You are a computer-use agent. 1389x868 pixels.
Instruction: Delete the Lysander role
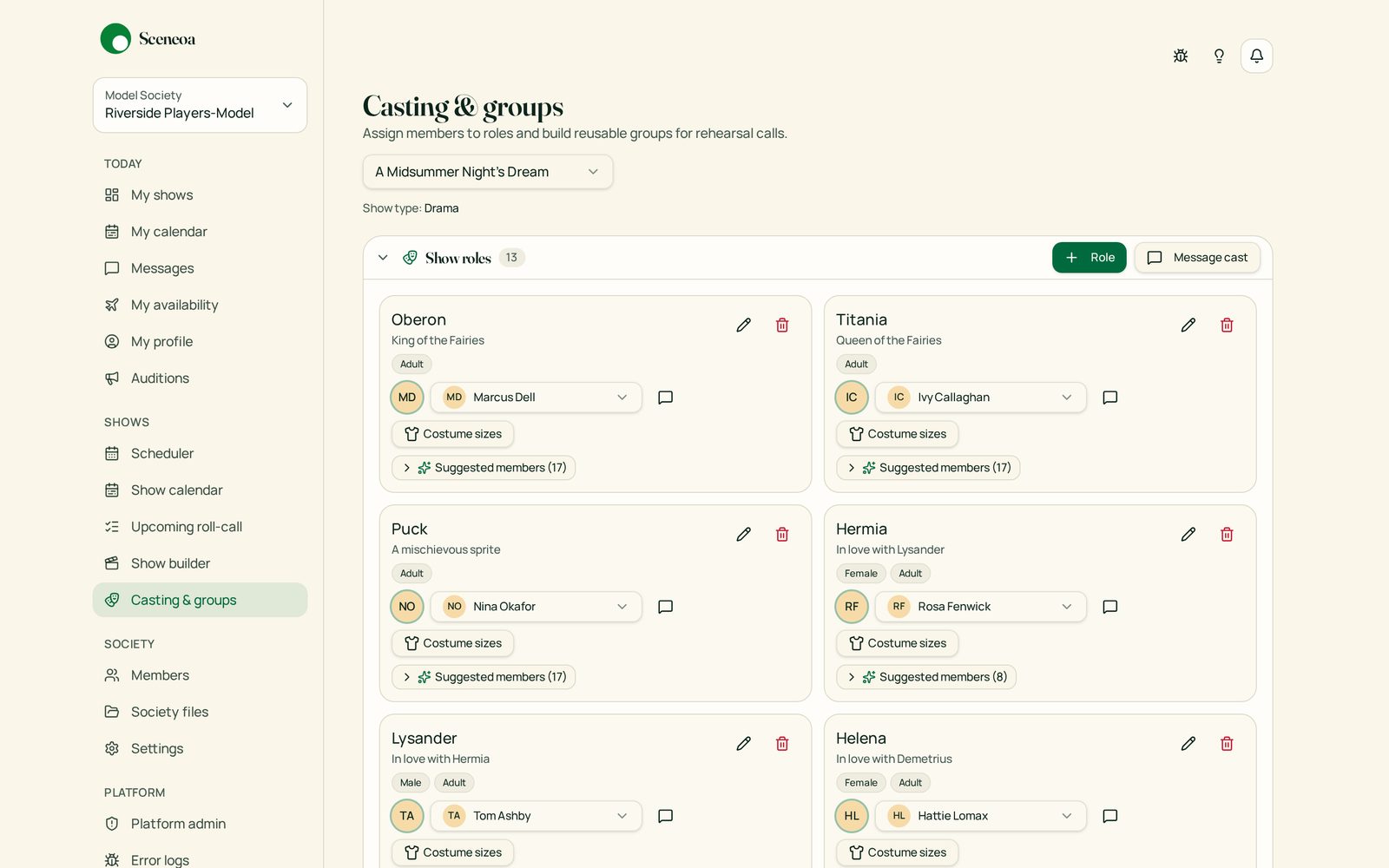[x=782, y=743]
